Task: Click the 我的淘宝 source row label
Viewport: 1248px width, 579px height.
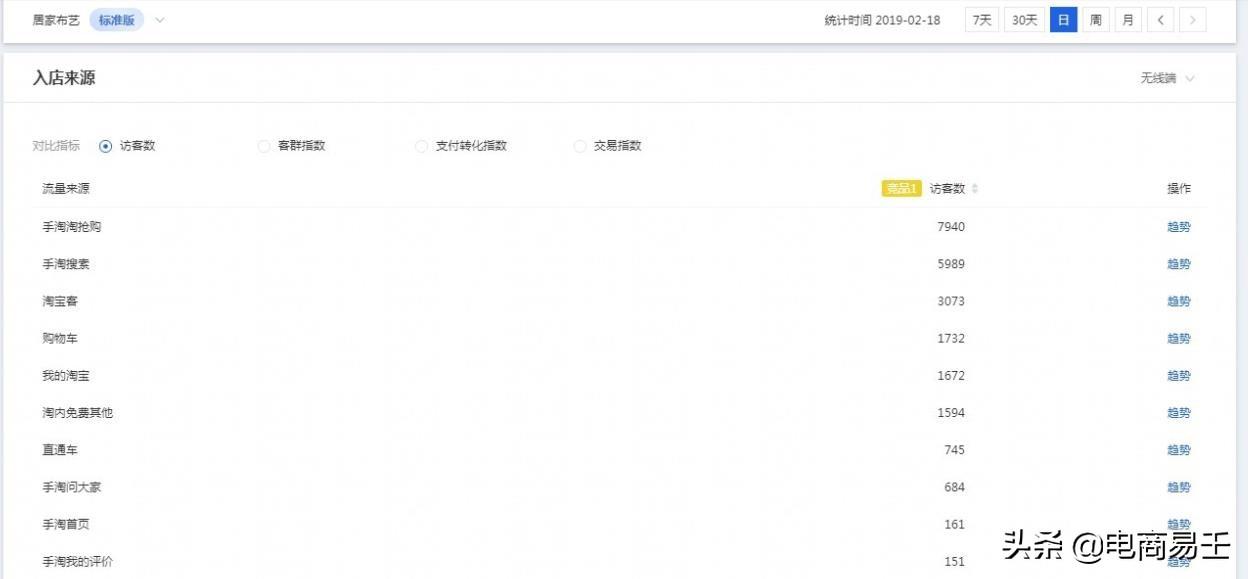Action: pos(66,376)
